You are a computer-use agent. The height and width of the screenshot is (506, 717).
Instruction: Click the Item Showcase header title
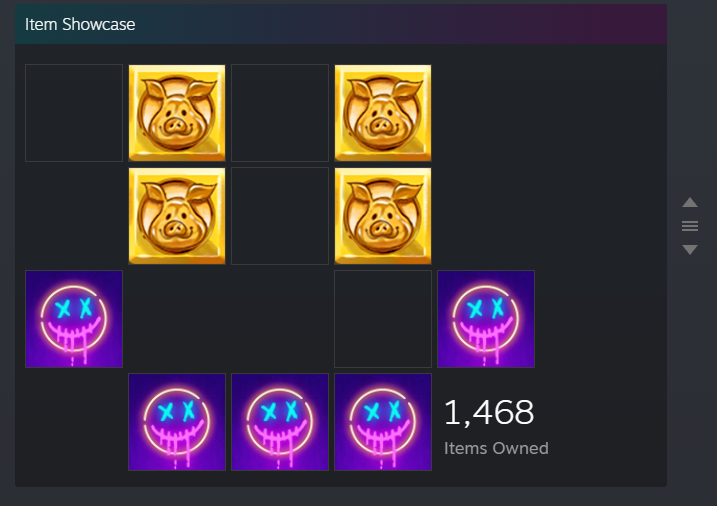(80, 24)
